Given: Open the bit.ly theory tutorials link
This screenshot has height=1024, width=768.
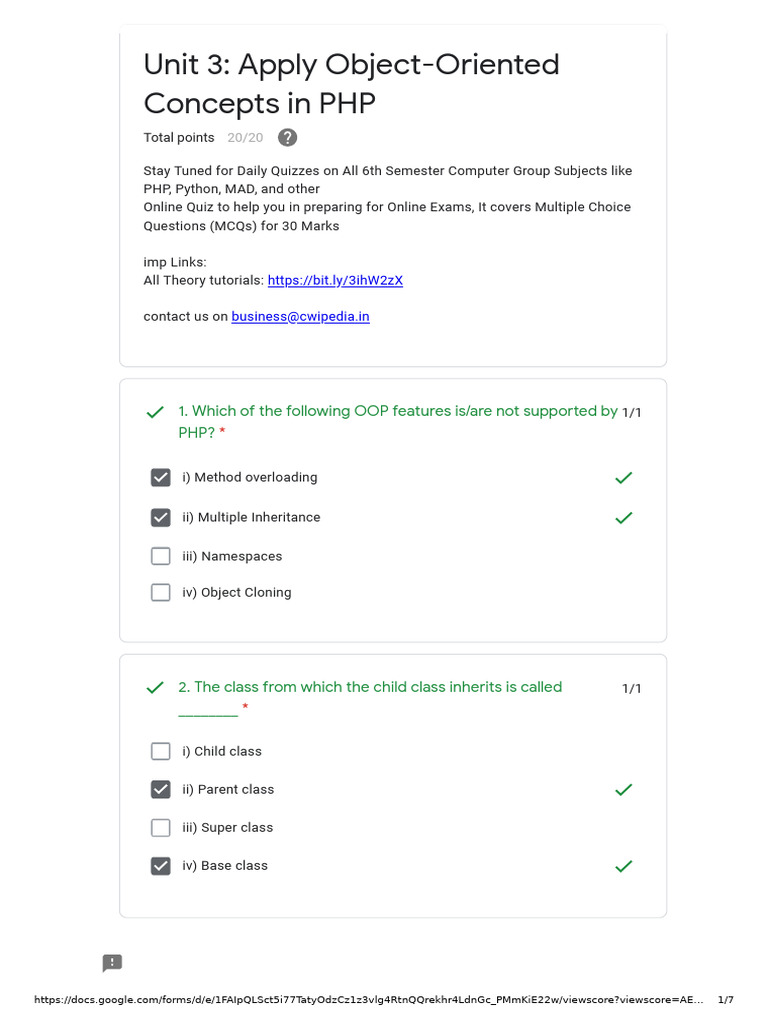Looking at the screenshot, I should (335, 281).
